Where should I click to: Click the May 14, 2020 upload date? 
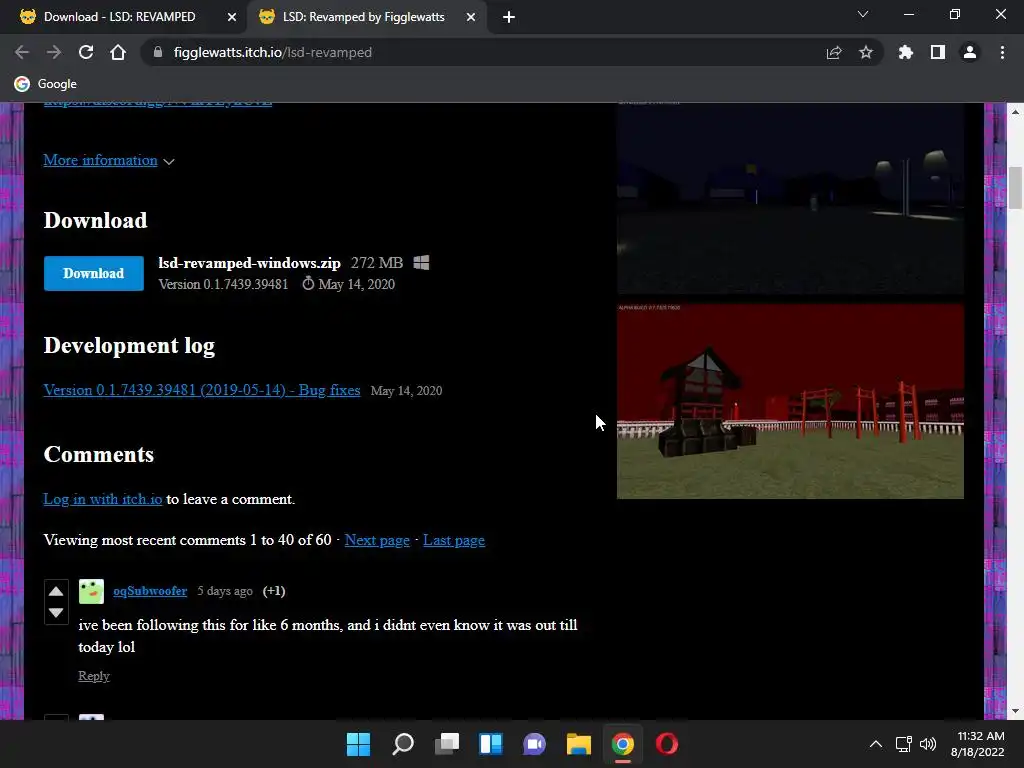[357, 284]
